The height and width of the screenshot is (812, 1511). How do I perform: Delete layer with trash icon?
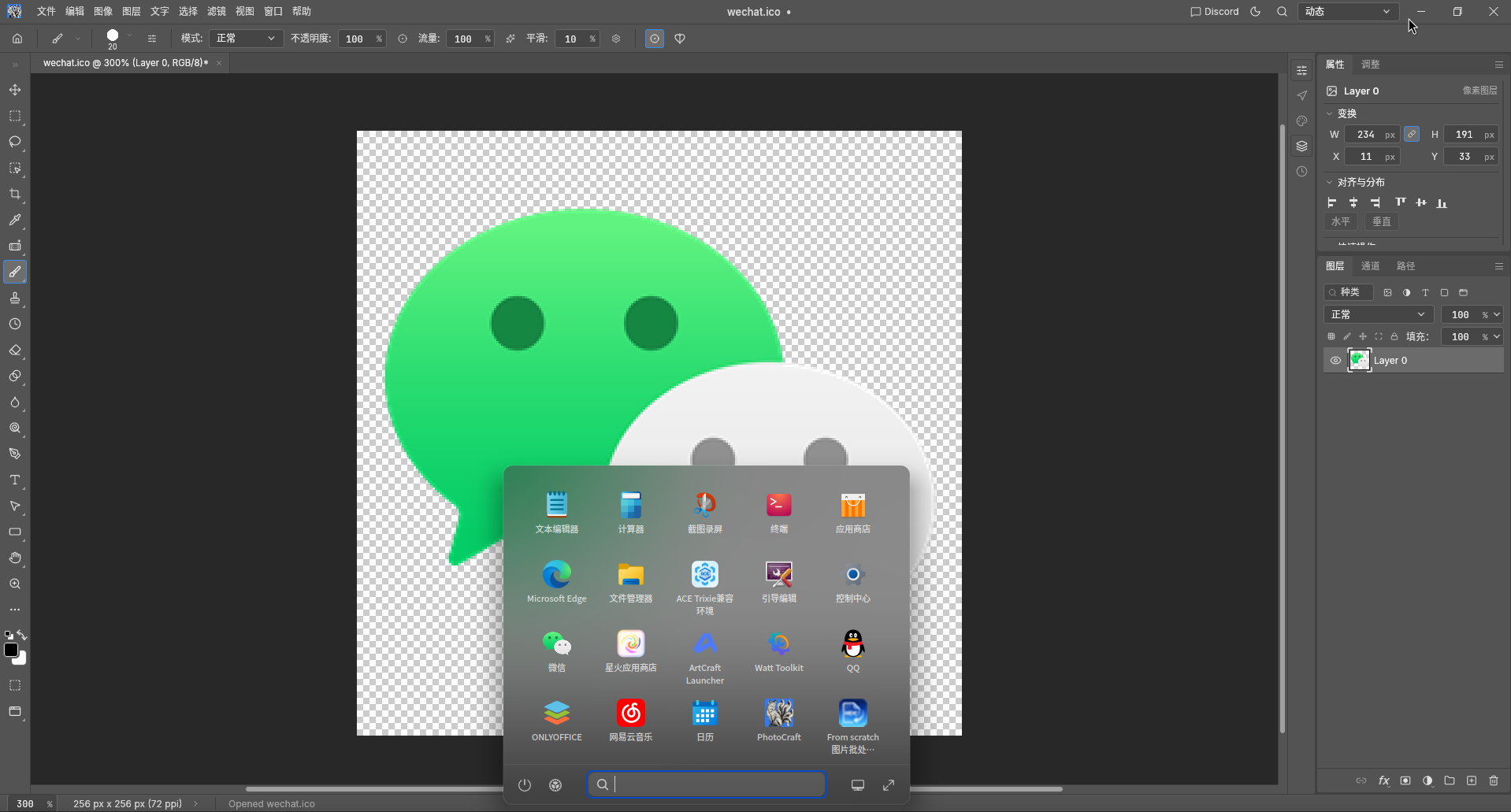pyautogui.click(x=1494, y=780)
